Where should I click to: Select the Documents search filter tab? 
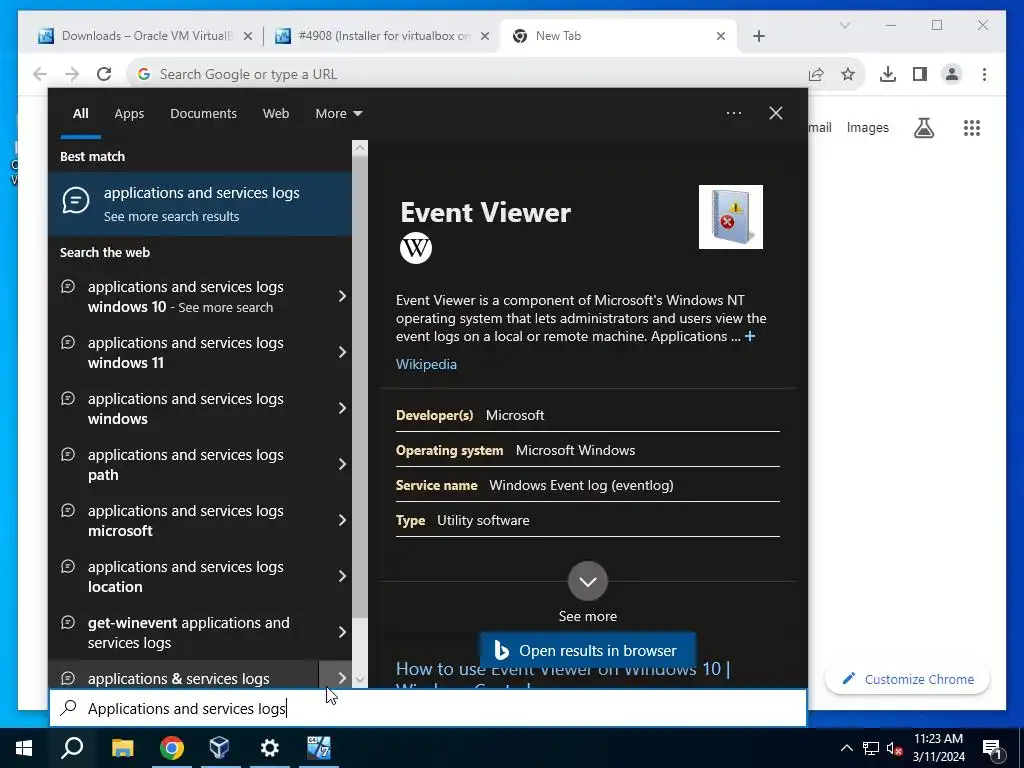tap(203, 114)
